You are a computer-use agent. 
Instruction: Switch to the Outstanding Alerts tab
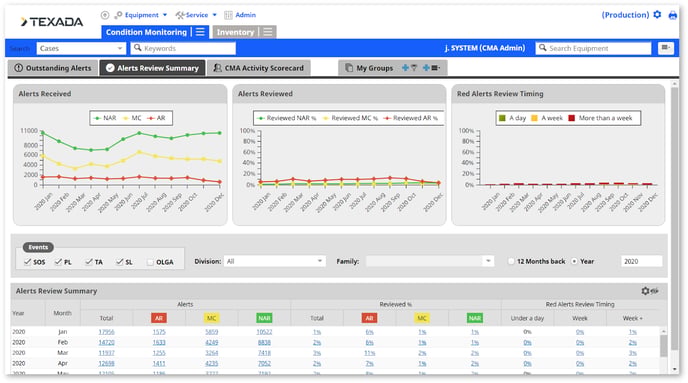point(53,68)
